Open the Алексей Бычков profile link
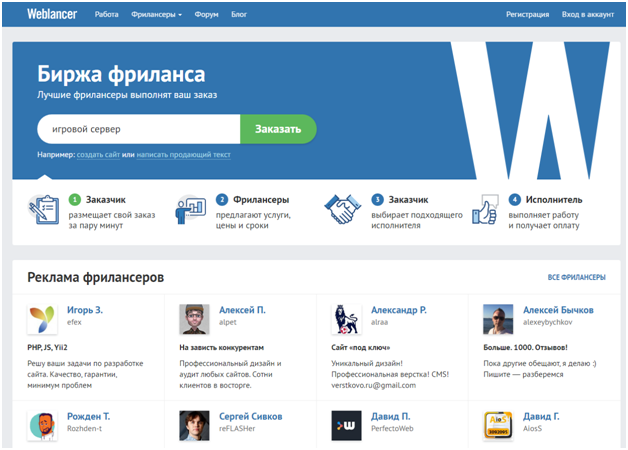 558,310
